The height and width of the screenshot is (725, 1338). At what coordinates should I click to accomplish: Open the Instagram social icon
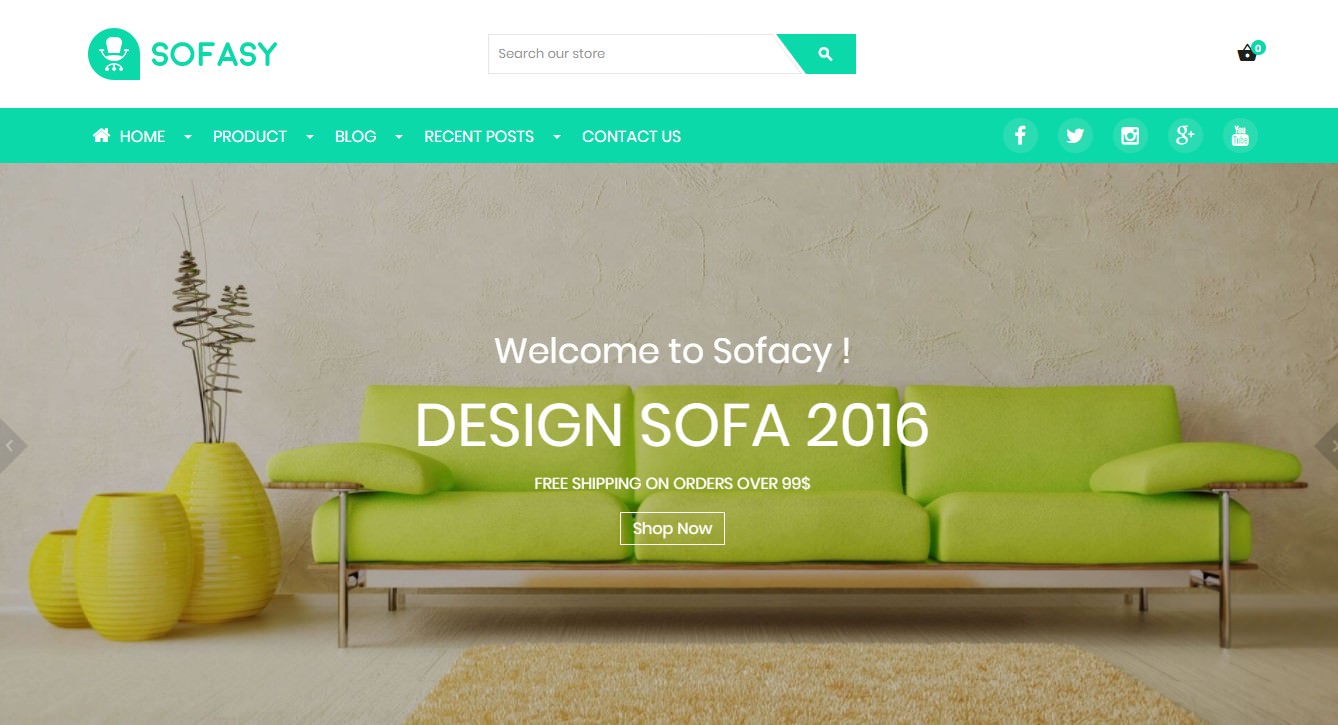[x=1130, y=135]
